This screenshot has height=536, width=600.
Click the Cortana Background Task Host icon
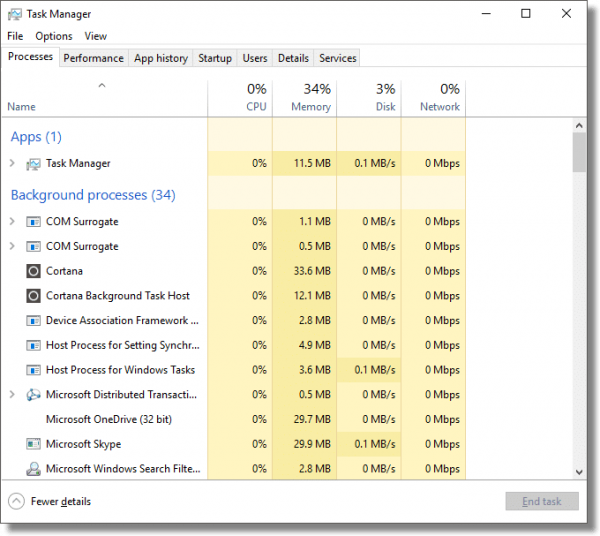tap(33, 296)
